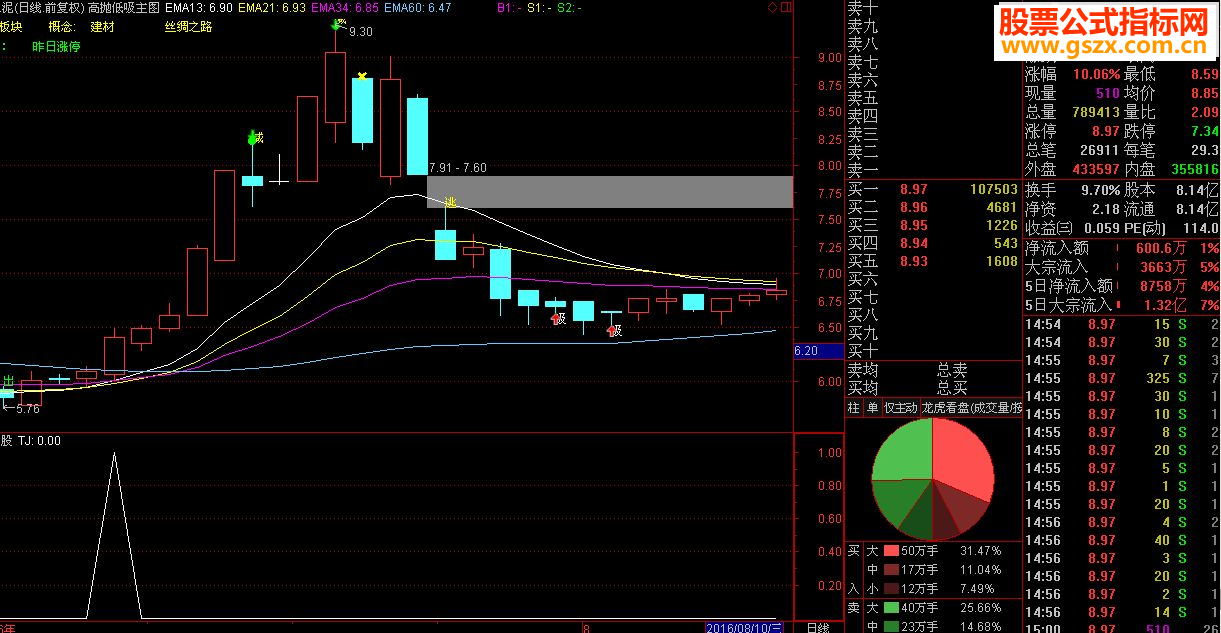Click the right red arrow 吸 signal

click(x=614, y=330)
